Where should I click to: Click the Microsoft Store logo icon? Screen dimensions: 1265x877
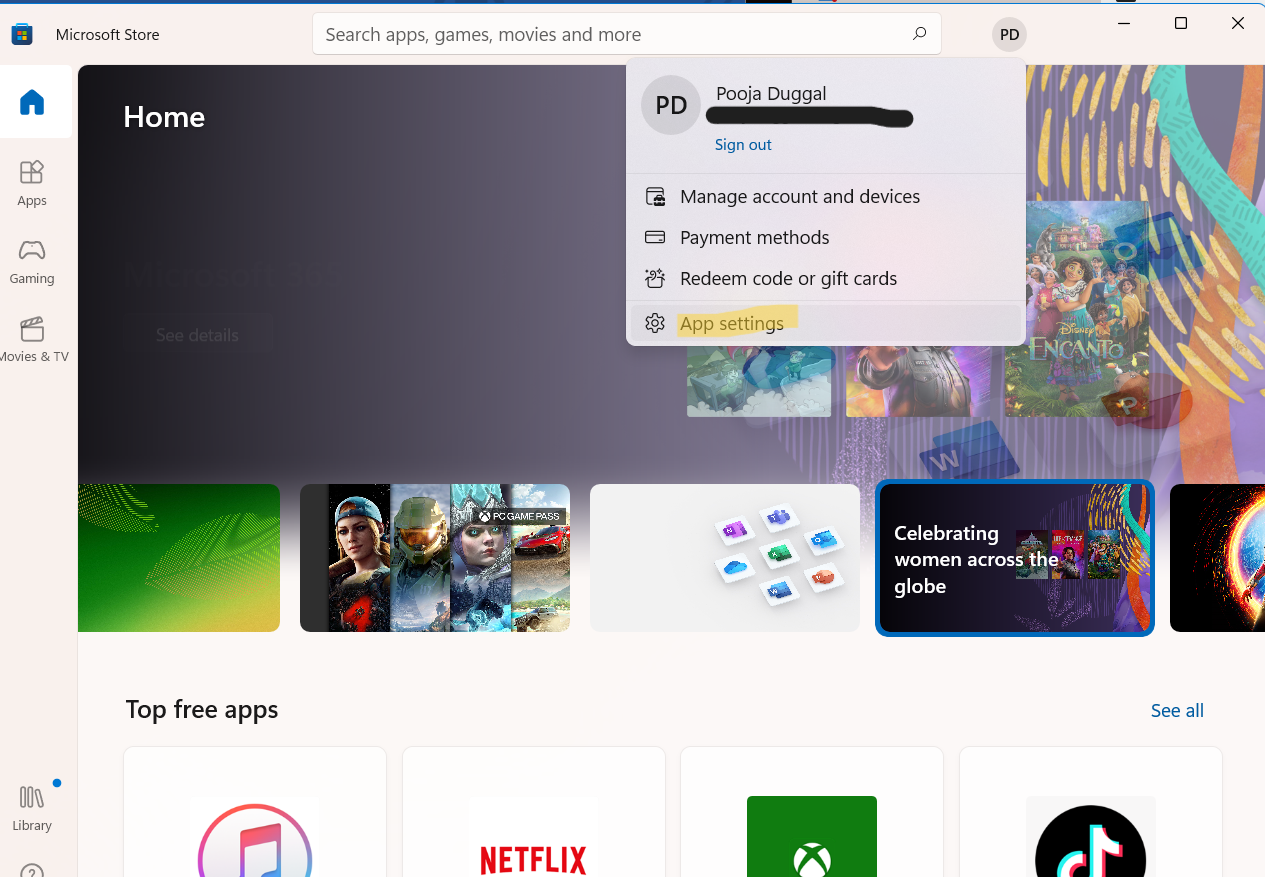[x=22, y=35]
